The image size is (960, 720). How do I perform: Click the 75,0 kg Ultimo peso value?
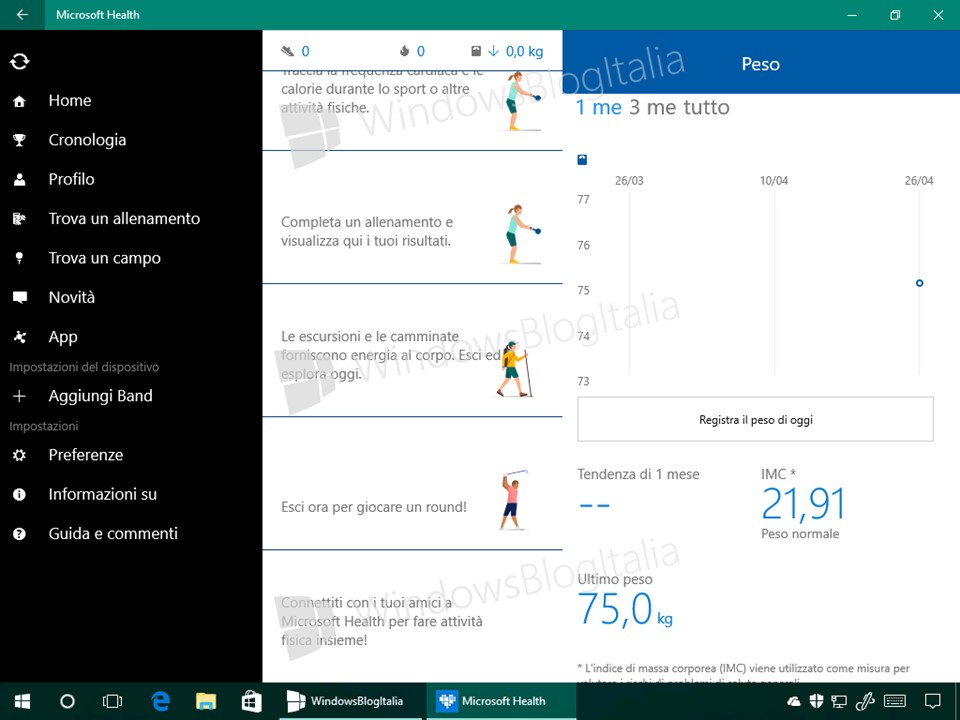(x=625, y=609)
